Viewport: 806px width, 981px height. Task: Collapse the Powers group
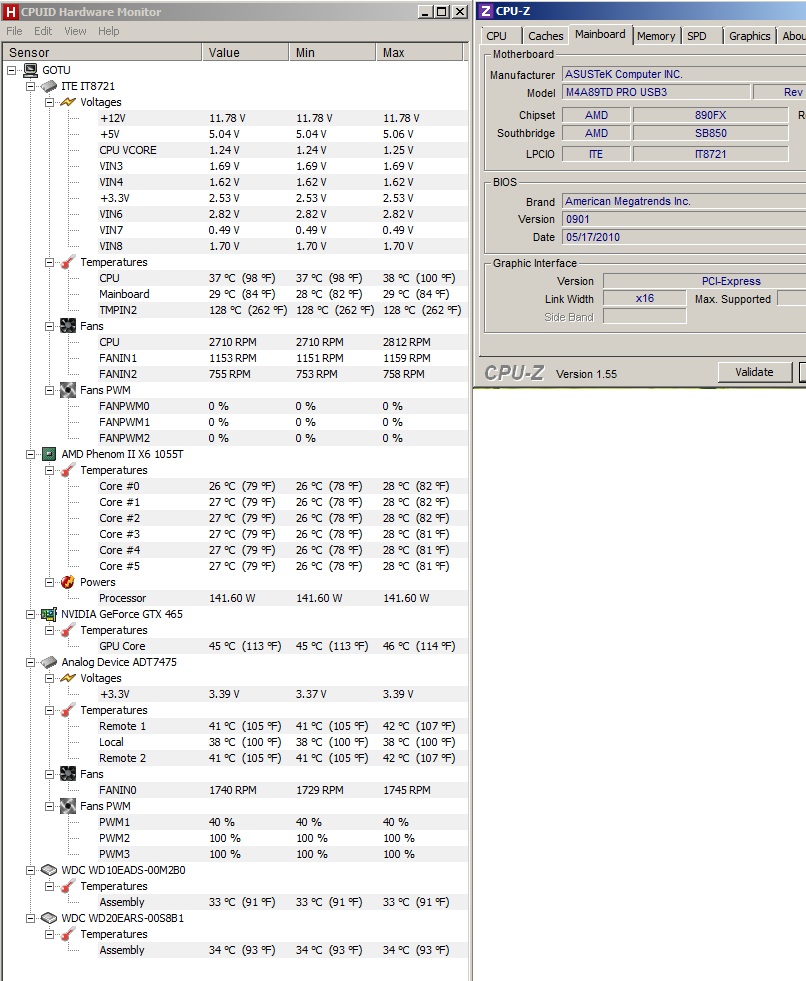coord(49,582)
